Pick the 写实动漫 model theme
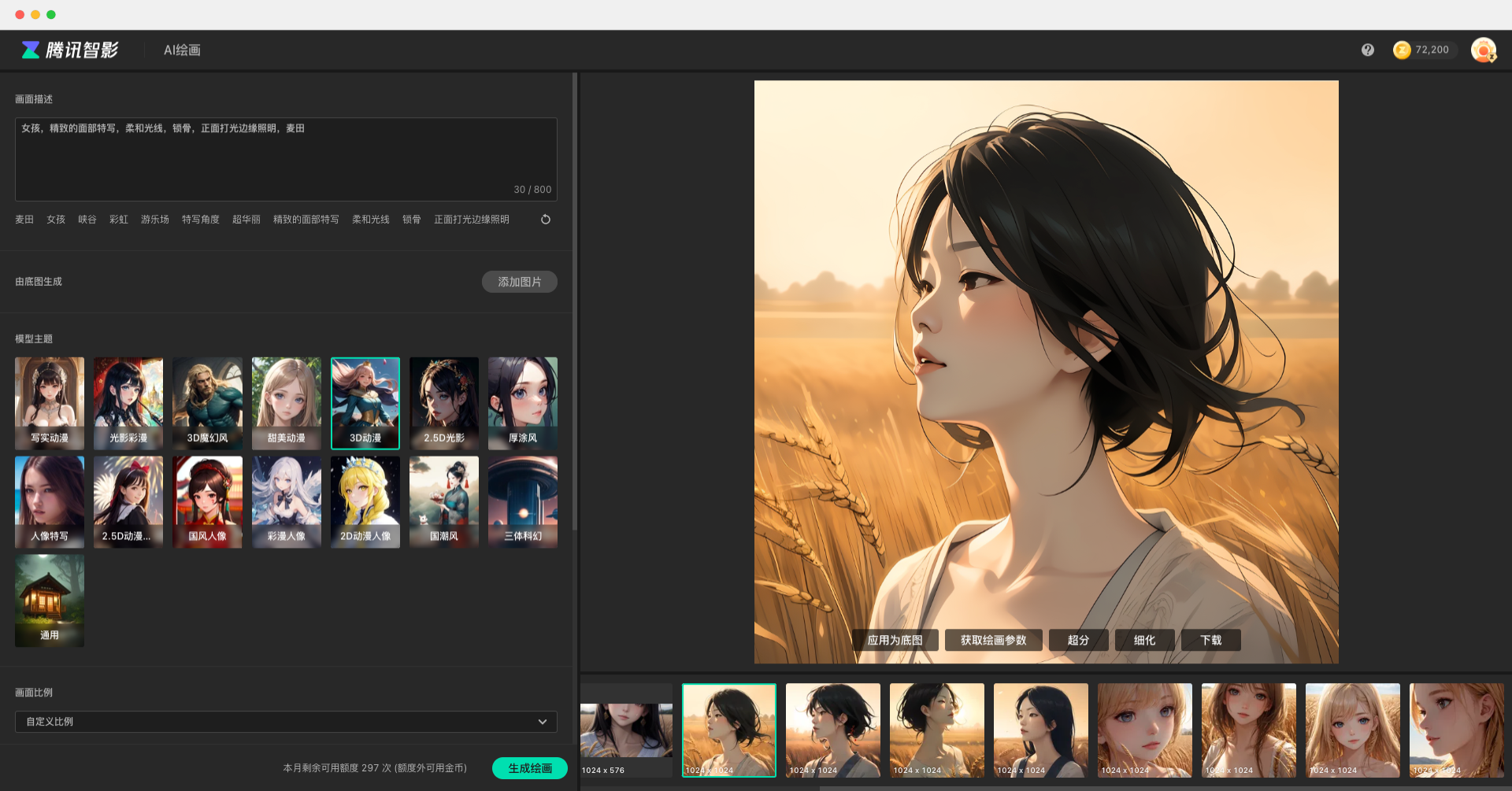Screen dimensions: 1512x791 50,403
